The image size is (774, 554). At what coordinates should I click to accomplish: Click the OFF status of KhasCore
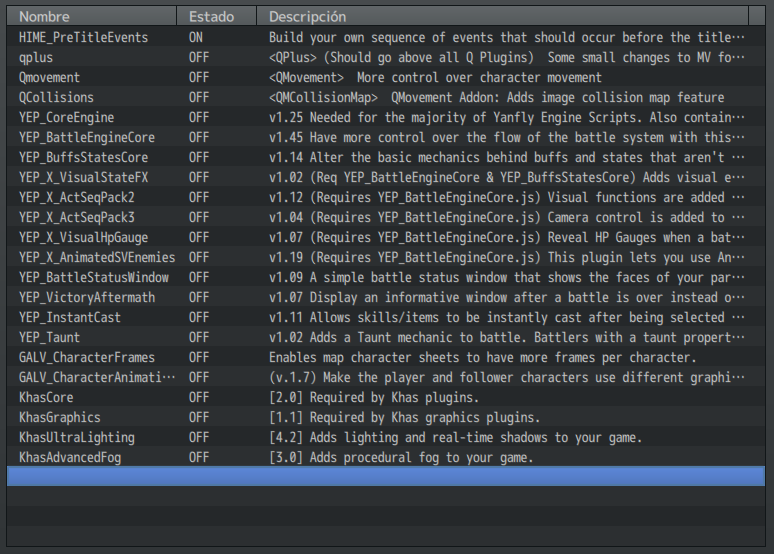(x=198, y=397)
